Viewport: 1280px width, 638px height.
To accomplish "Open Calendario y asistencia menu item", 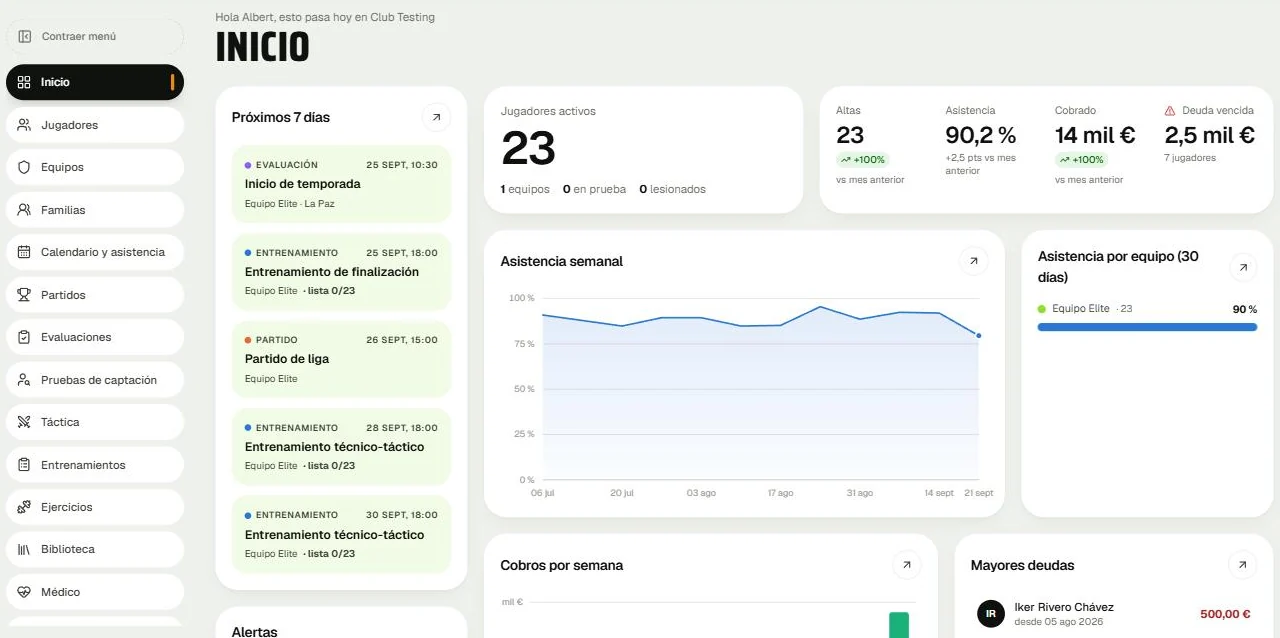I will click(95, 252).
